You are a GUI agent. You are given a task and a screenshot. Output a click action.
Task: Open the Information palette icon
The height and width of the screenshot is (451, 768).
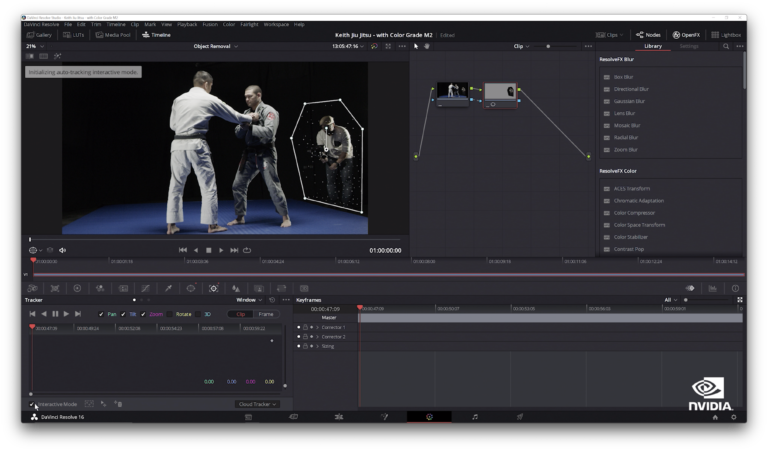[735, 288]
